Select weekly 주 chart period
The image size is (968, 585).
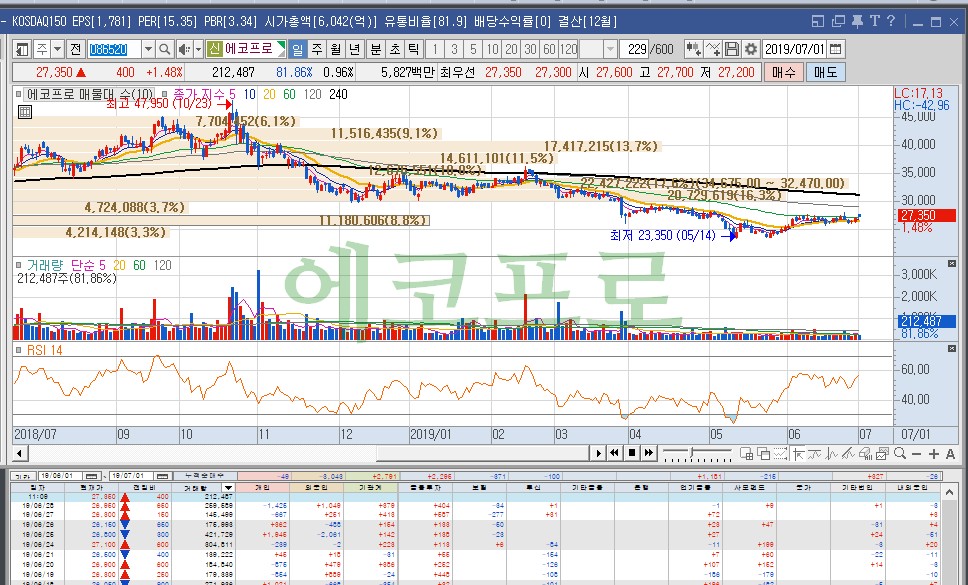[x=317, y=49]
